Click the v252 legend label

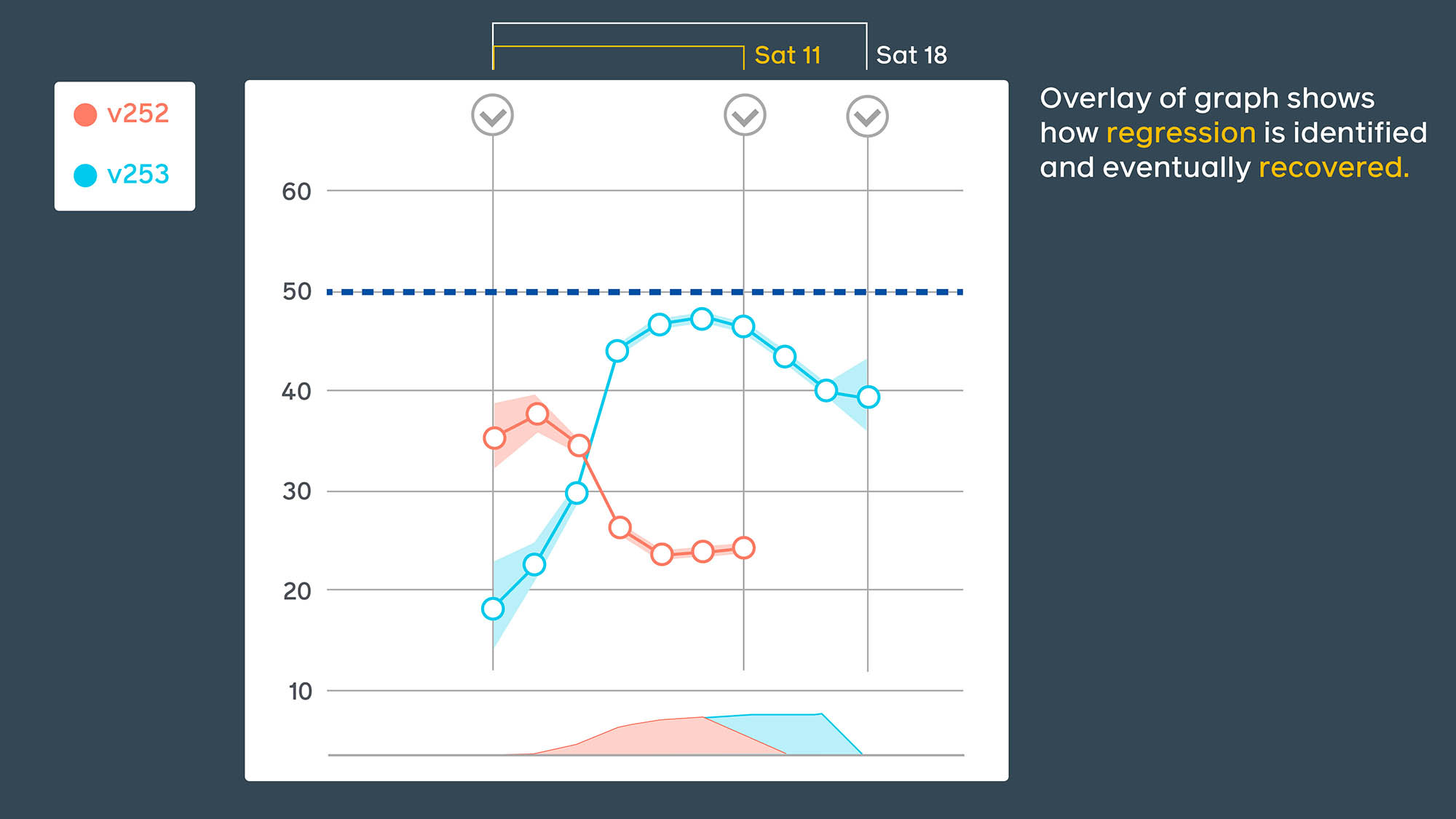pos(138,114)
